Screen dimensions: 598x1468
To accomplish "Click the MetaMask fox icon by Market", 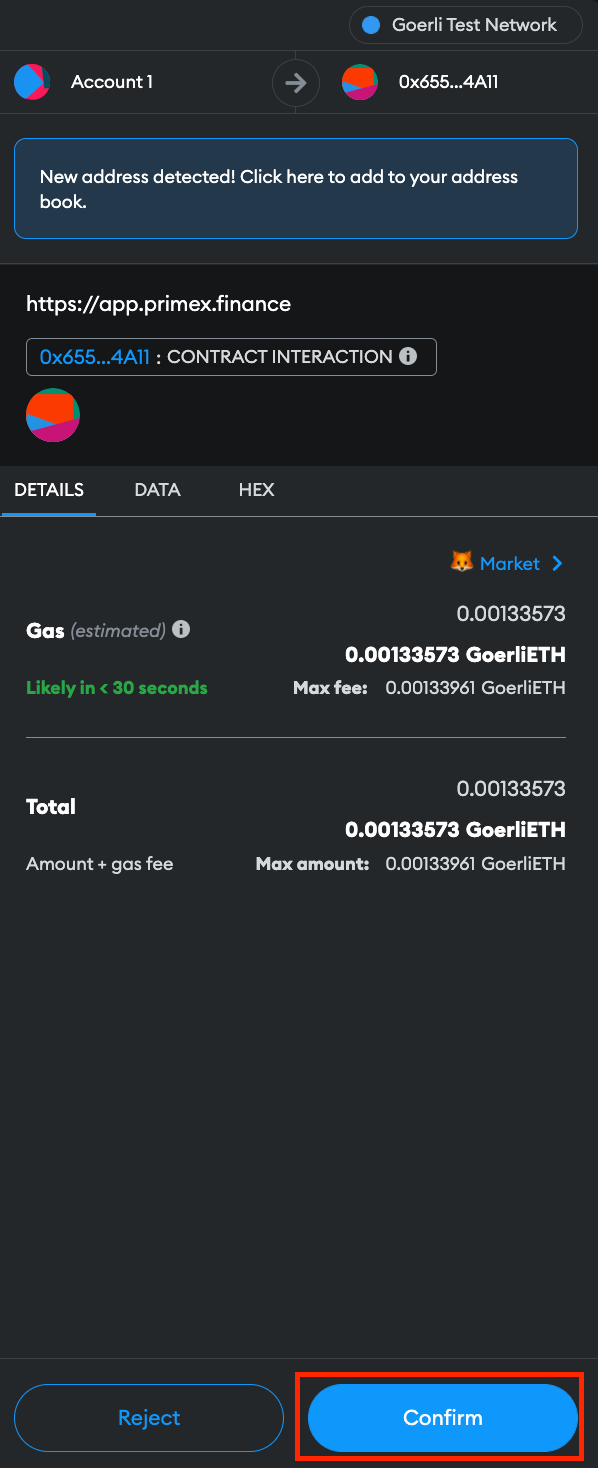I will coord(461,563).
